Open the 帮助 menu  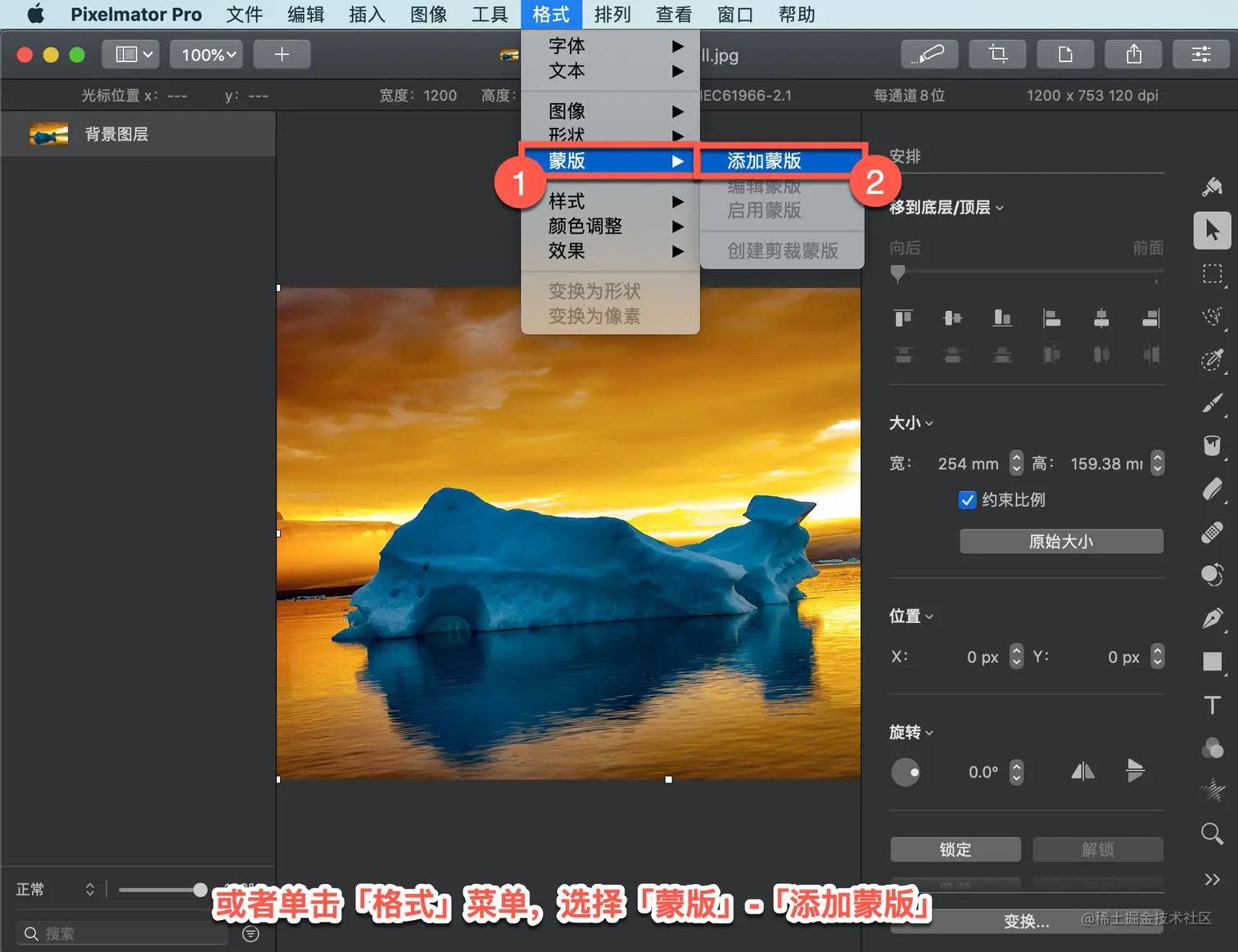click(x=797, y=15)
